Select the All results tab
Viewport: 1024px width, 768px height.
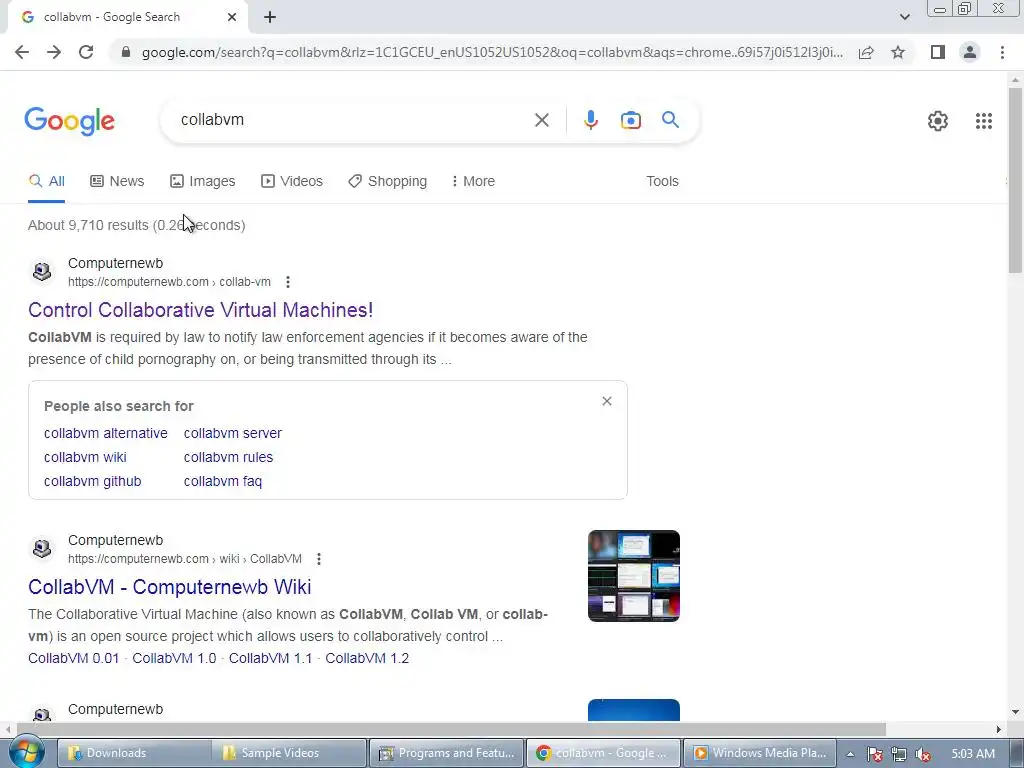pos(46,182)
